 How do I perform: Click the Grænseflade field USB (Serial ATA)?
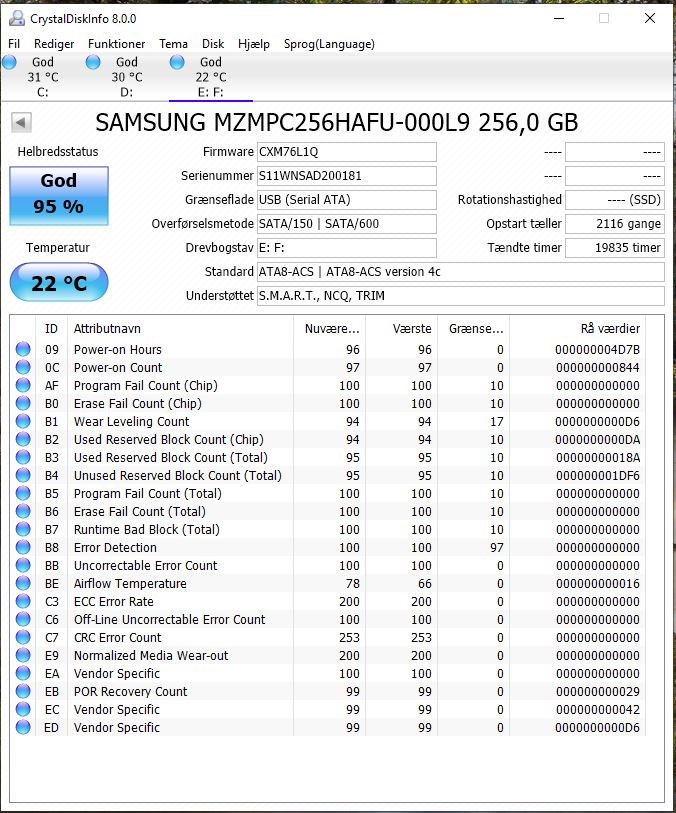[x=347, y=200]
